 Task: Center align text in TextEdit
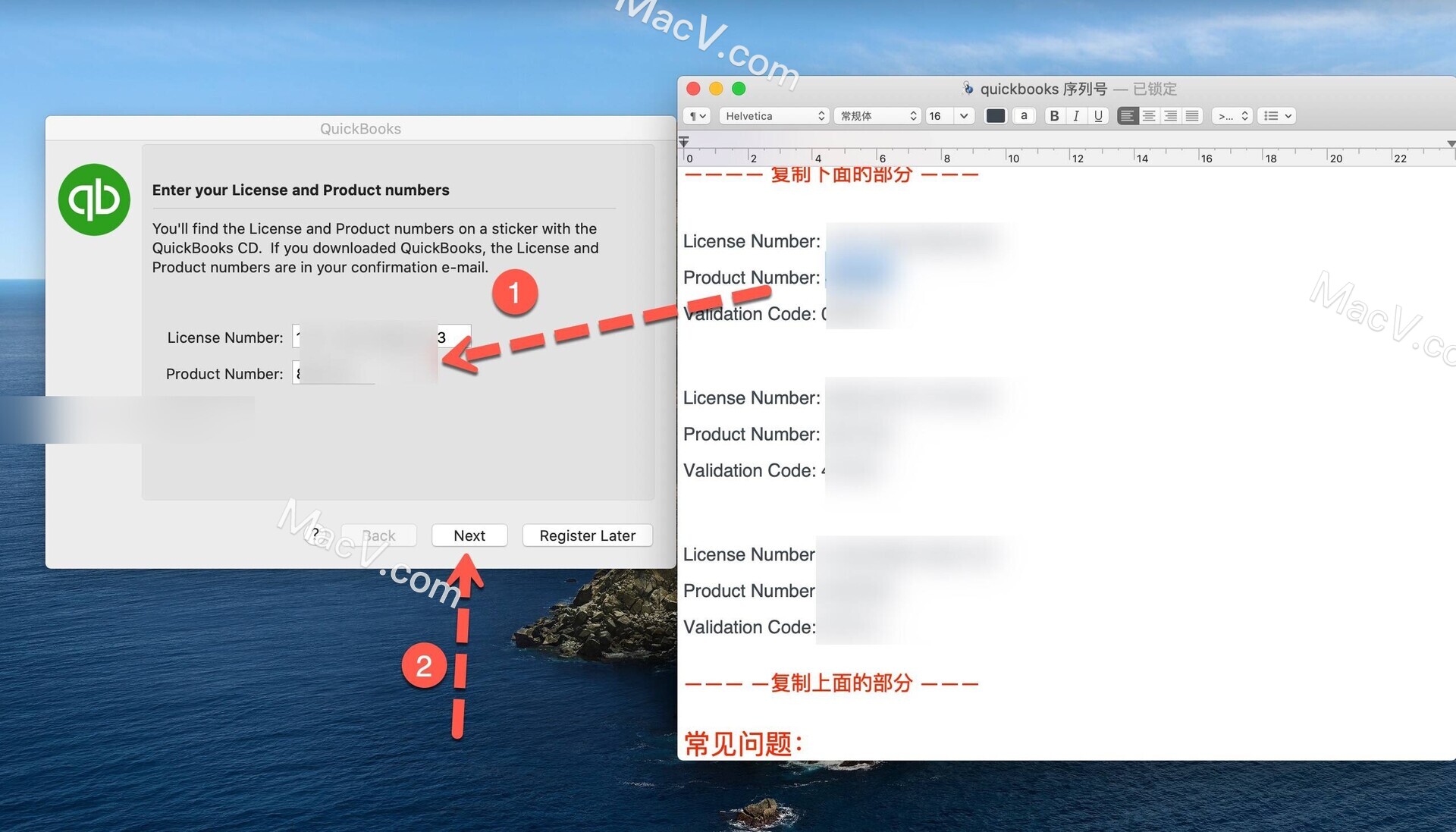1149,116
